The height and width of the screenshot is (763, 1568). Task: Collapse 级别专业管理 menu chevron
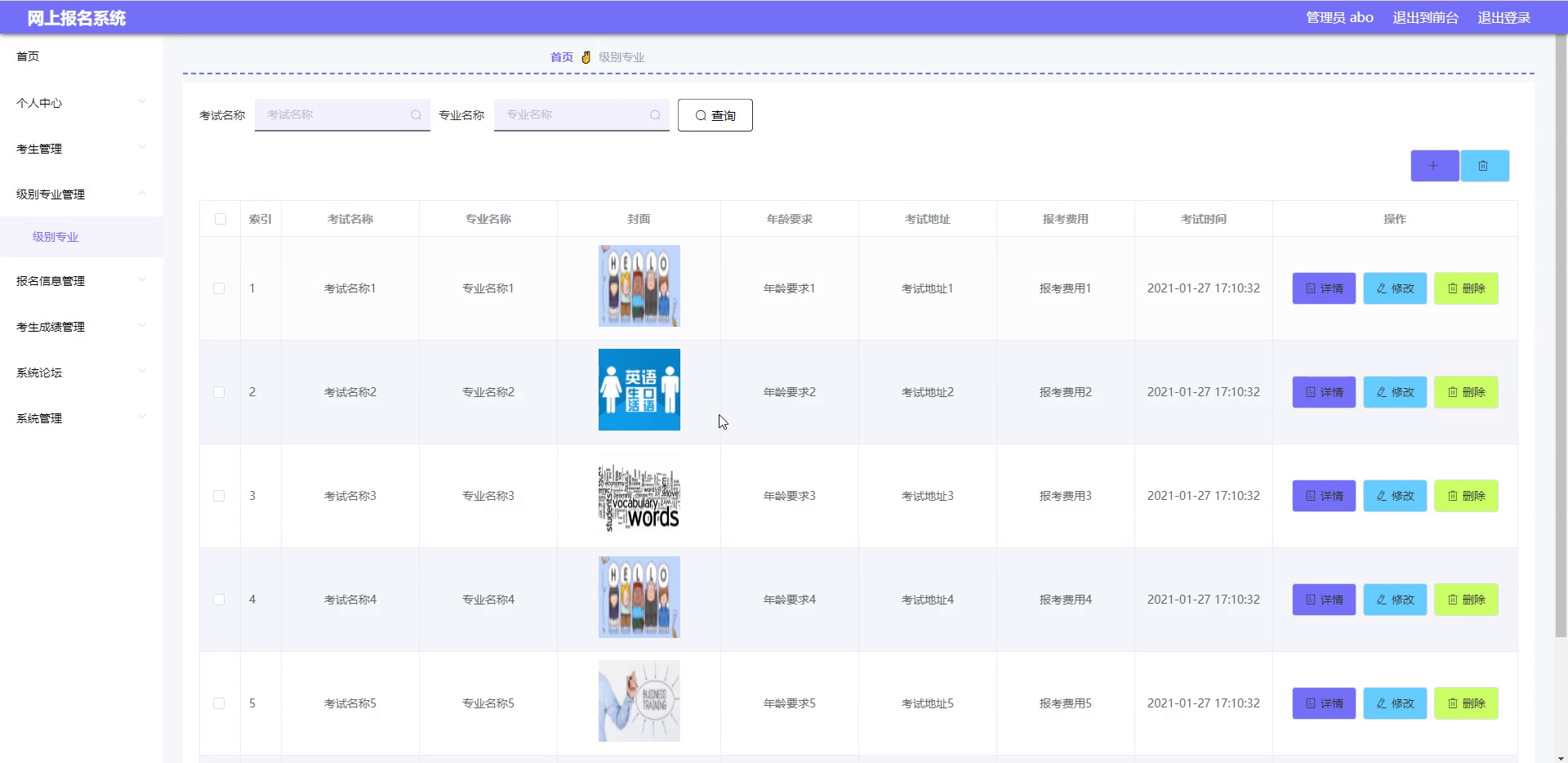click(142, 193)
